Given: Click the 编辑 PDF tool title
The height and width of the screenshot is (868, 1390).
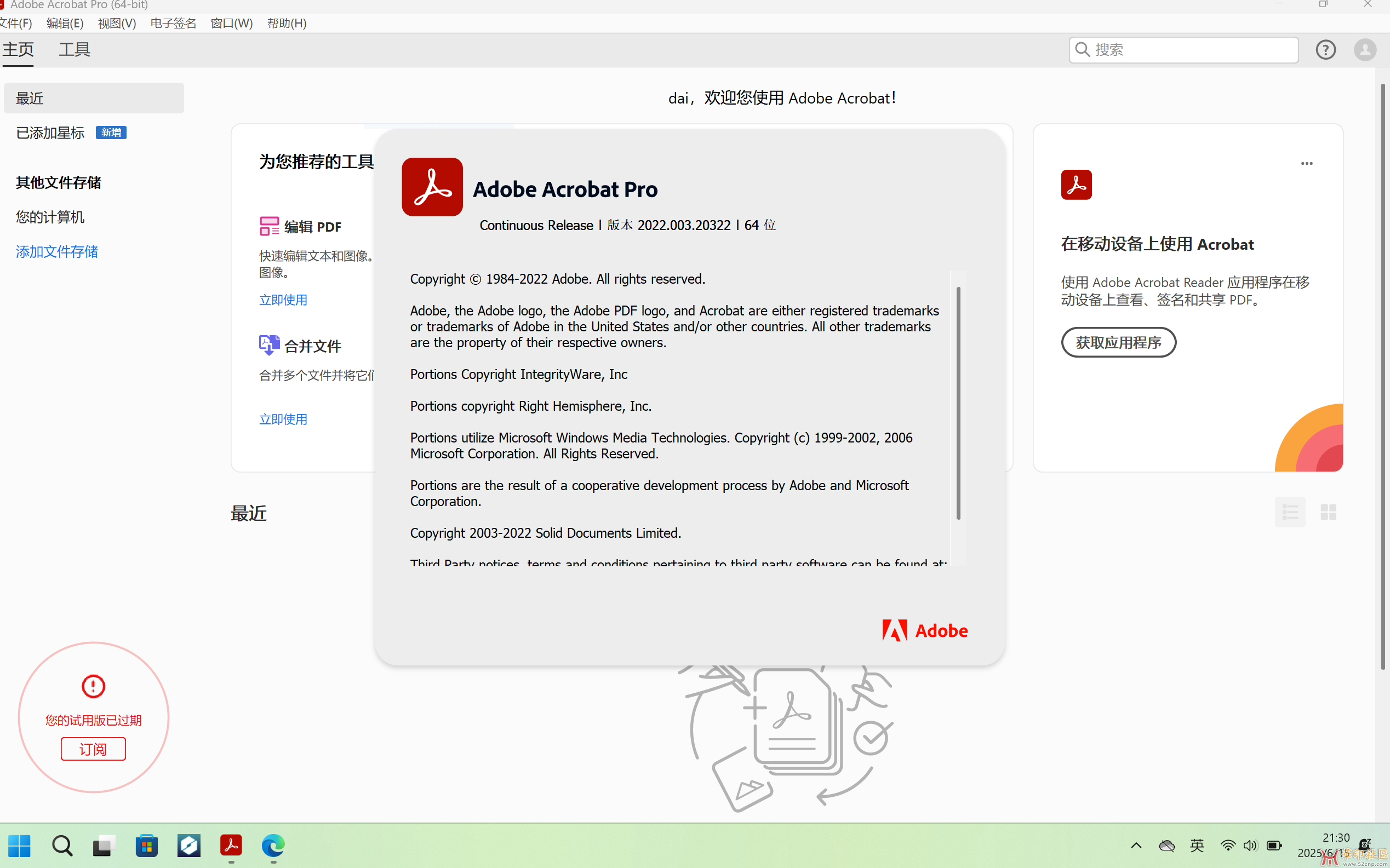Looking at the screenshot, I should (x=312, y=227).
